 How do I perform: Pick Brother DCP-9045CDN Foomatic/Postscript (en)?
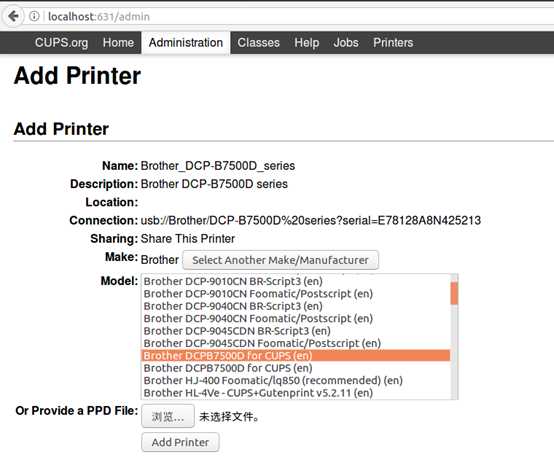pos(296,343)
